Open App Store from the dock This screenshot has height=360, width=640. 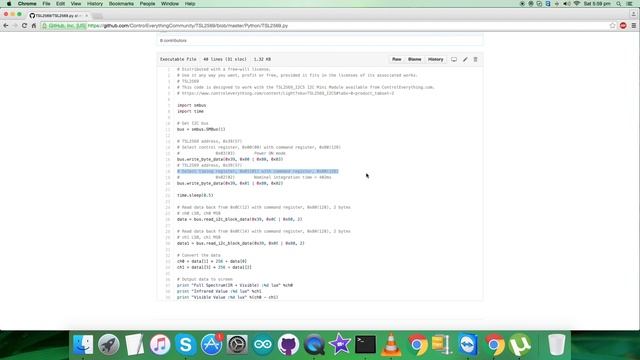(211, 344)
